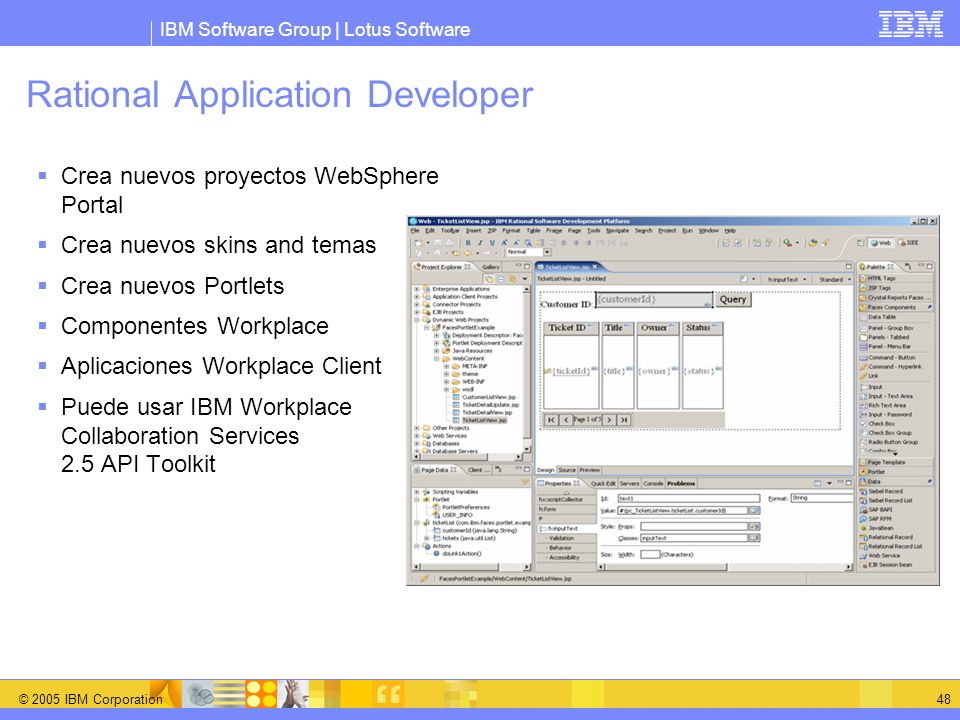The image size is (960, 720).
Task: Select SAP BAPI palette item
Action: tap(876, 509)
